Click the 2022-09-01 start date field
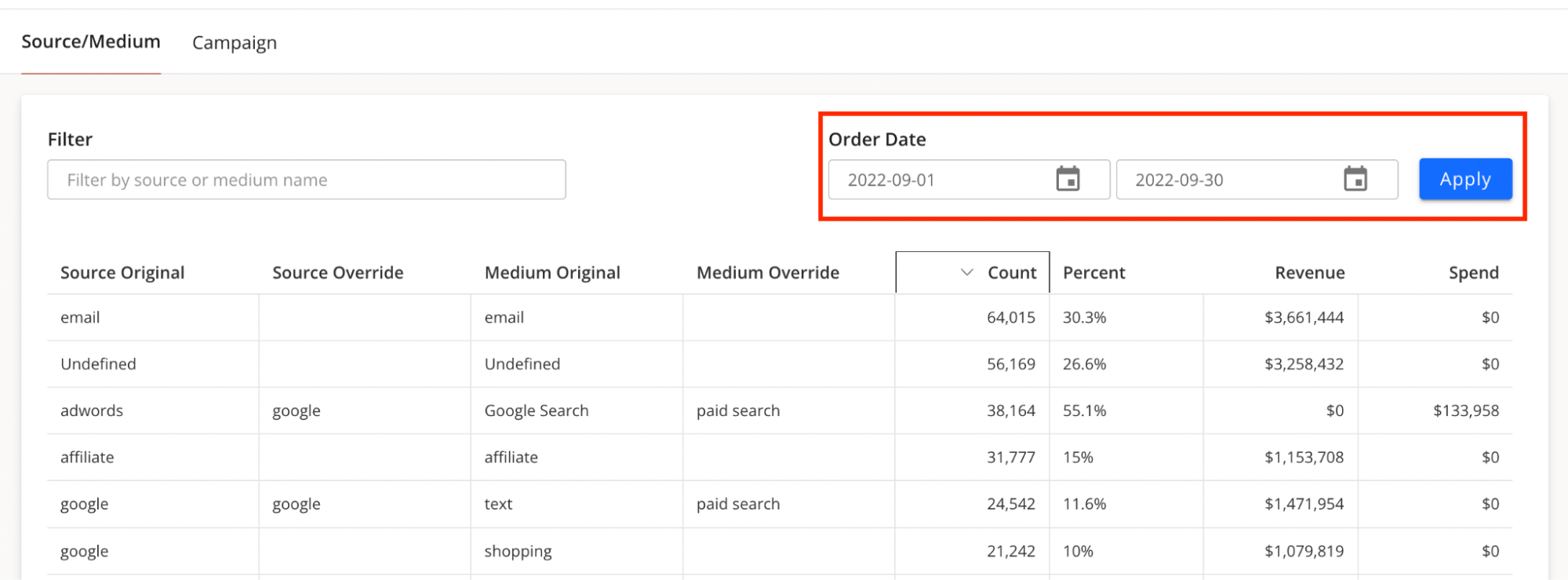The width and height of the screenshot is (1568, 580). click(969, 180)
